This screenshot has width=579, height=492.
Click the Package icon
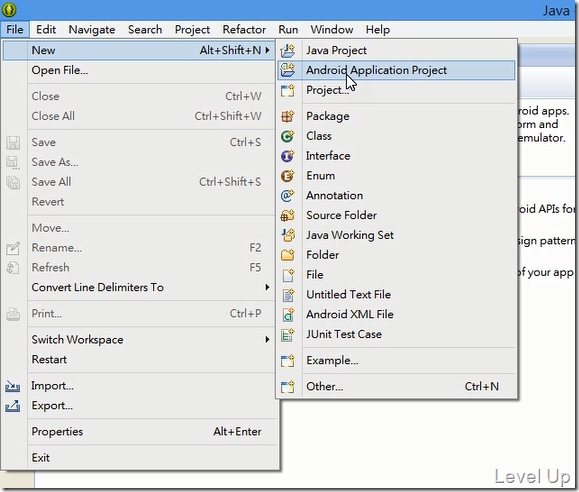(288, 116)
